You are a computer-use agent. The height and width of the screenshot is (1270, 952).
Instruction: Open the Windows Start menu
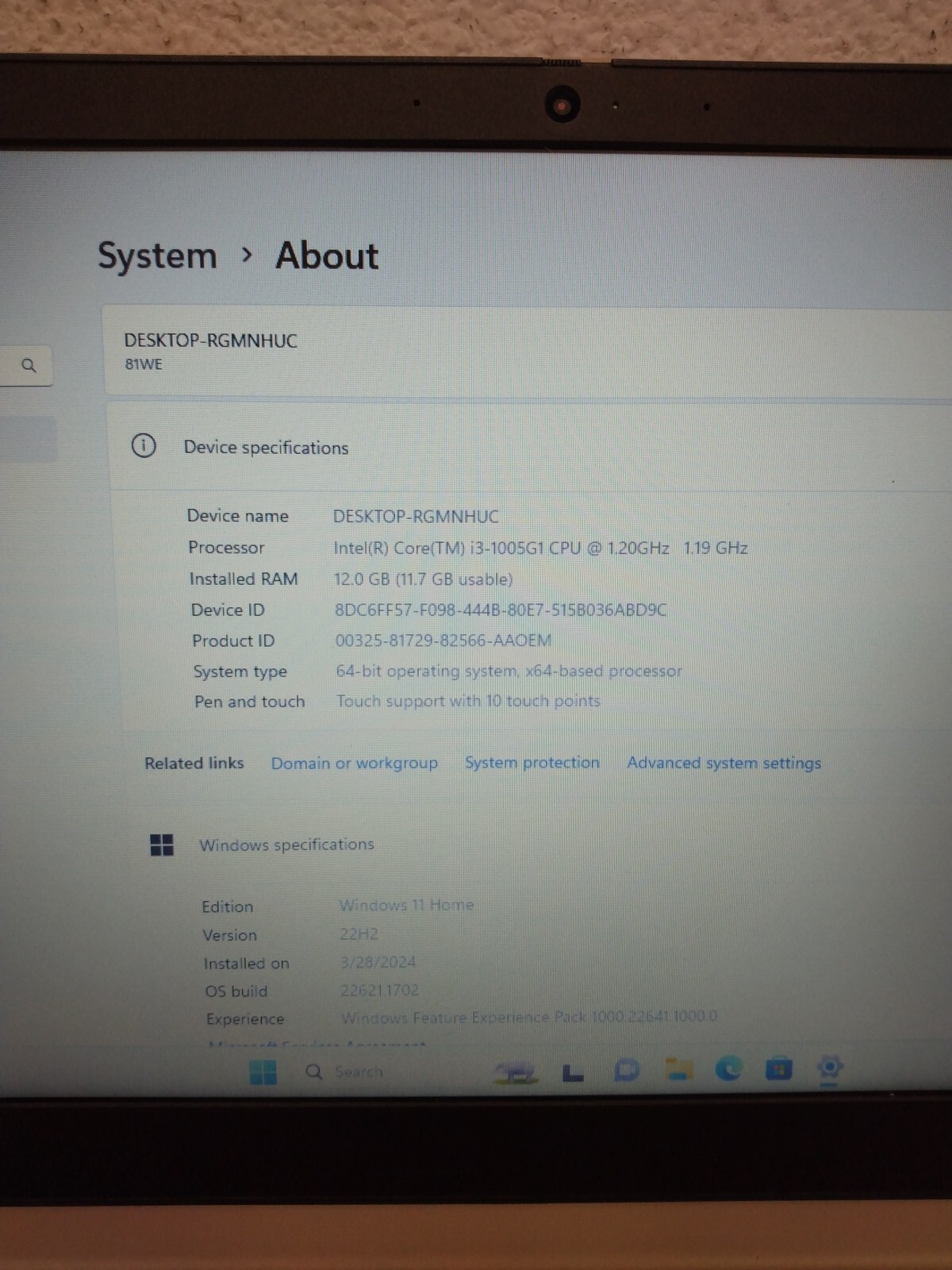click(263, 1072)
